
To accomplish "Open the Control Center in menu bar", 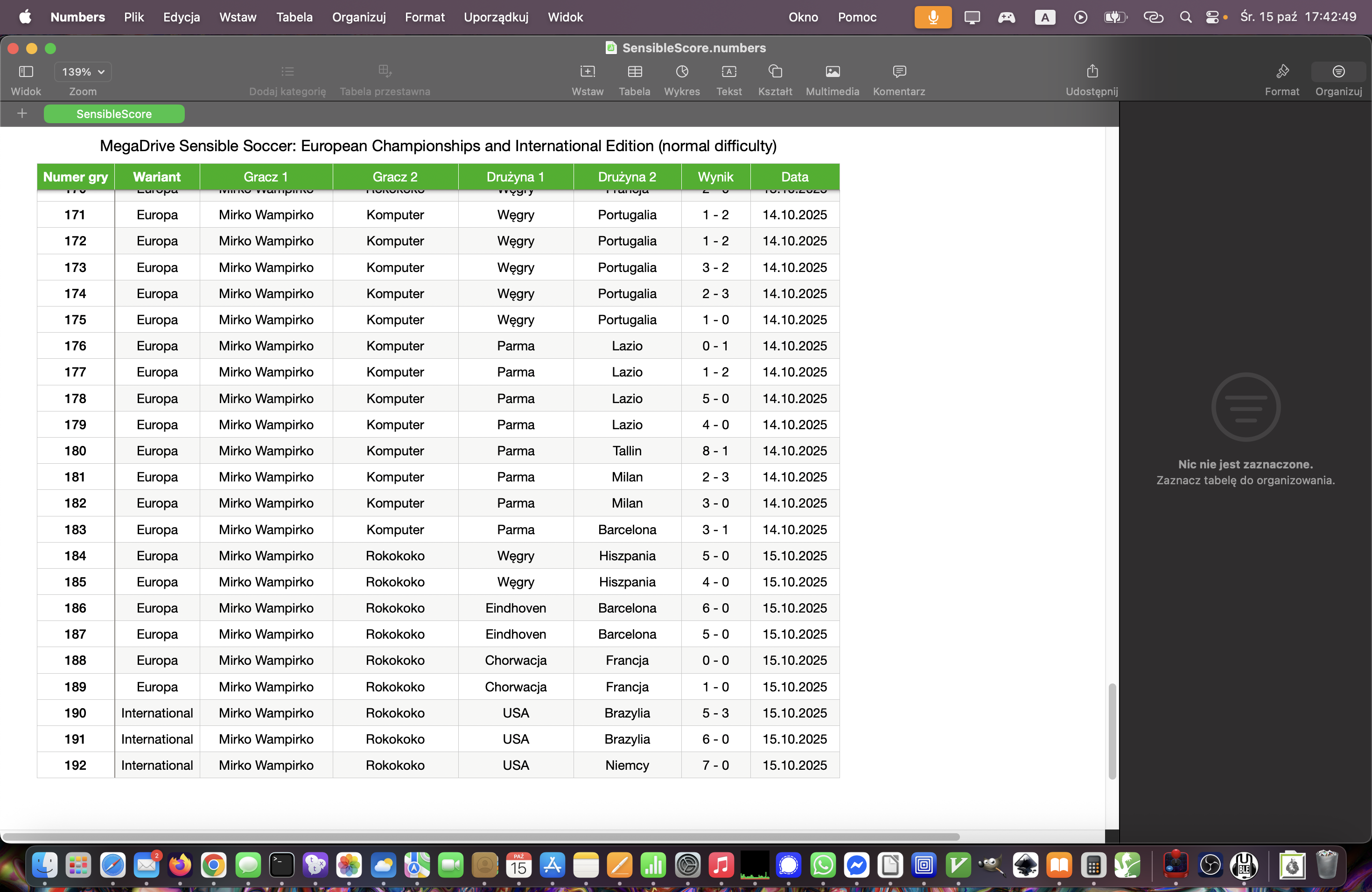I will (x=1212, y=17).
